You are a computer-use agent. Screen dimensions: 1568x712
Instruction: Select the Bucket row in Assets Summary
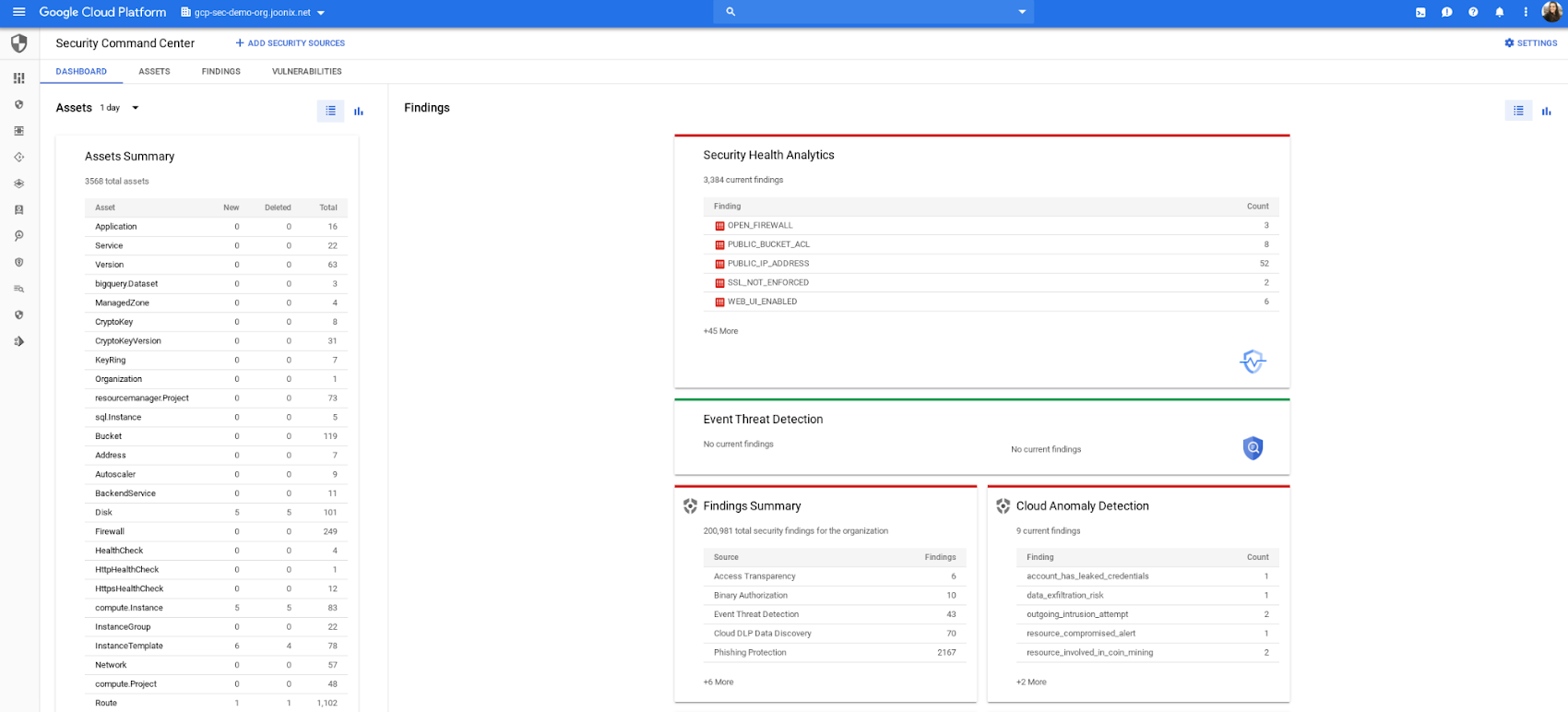pyautogui.click(x=216, y=436)
